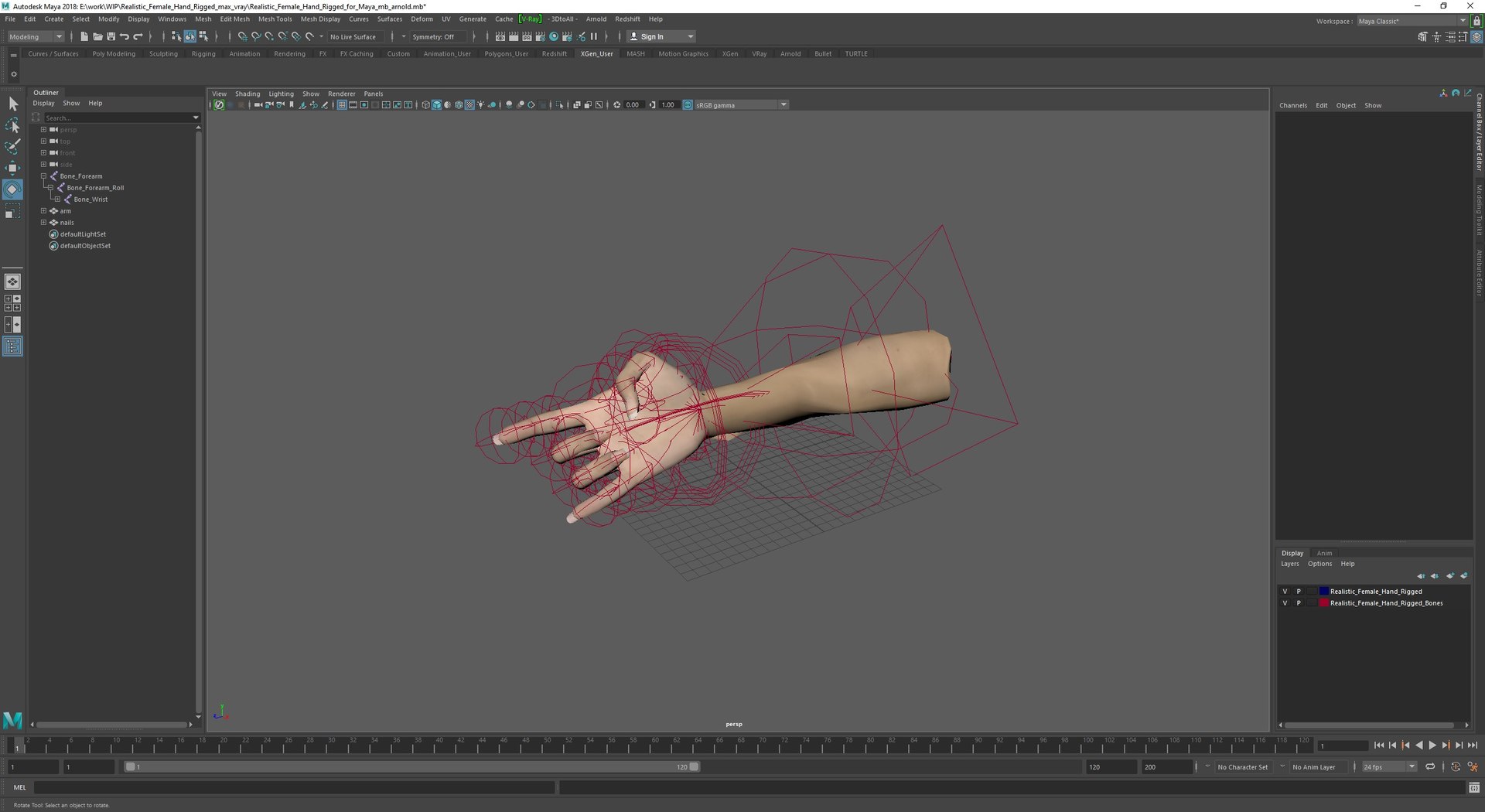
Task: Open the layer editor Options menu
Action: (1319, 564)
